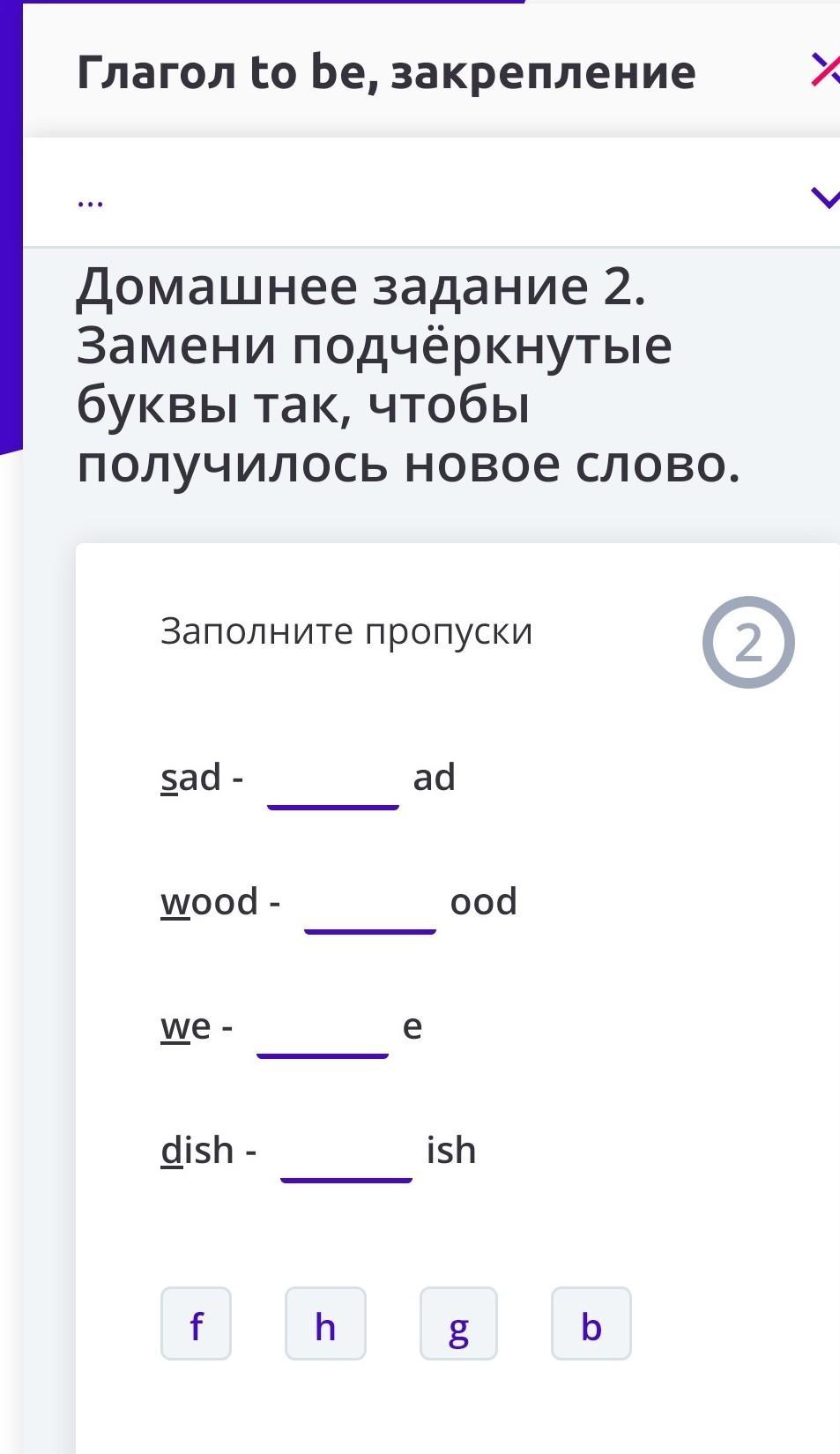840x1454 pixels.
Task: Click the three dots collapsed section
Action: pyautogui.click(x=90, y=201)
